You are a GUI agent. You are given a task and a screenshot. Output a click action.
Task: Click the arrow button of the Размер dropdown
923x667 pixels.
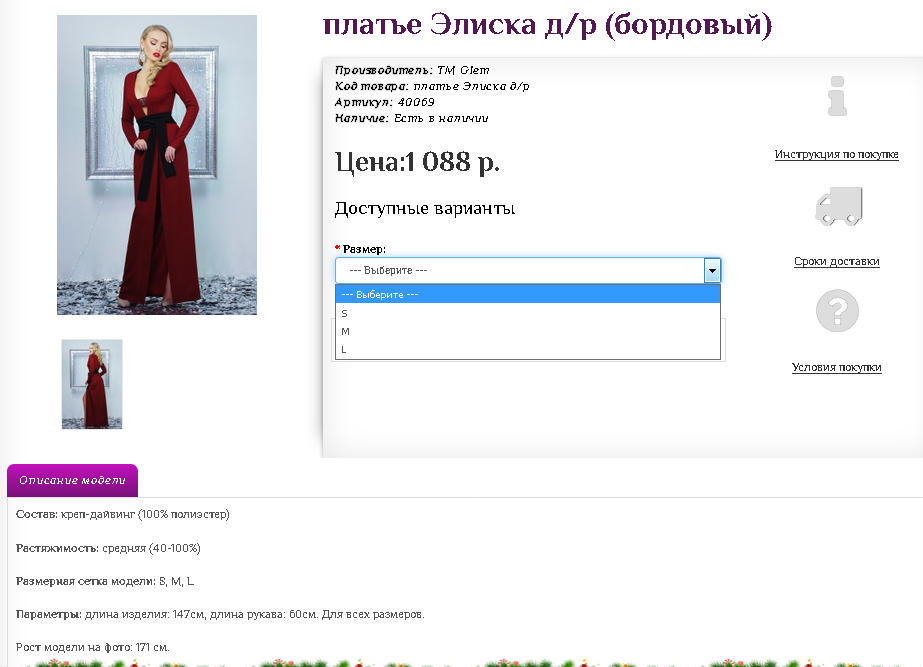pyautogui.click(x=711, y=270)
